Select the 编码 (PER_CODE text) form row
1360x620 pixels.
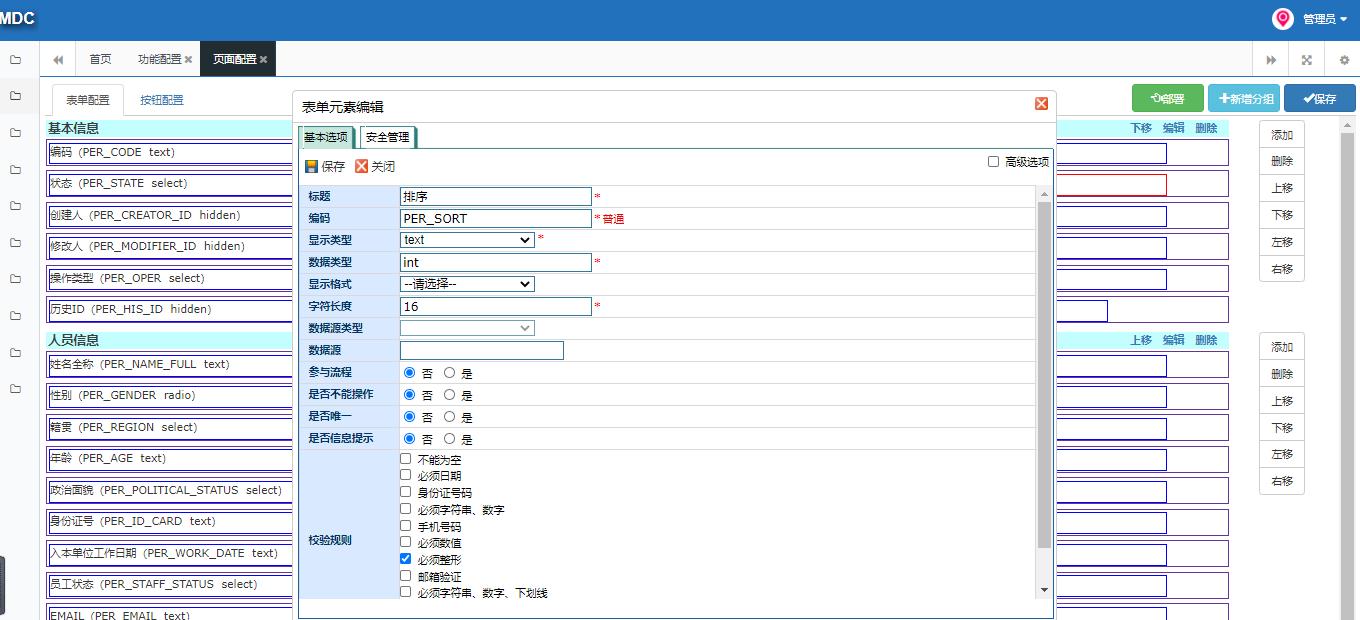(170, 153)
